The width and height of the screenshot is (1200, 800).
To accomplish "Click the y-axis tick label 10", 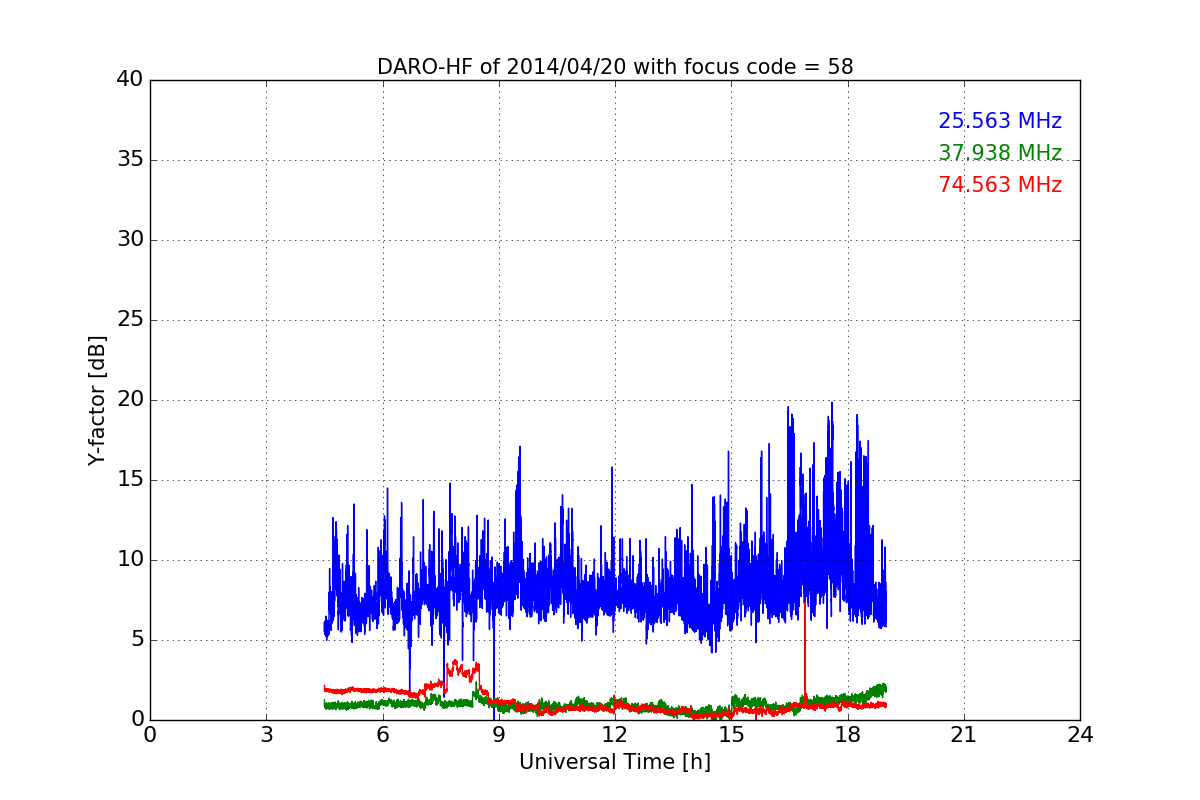I will tap(130, 560).
